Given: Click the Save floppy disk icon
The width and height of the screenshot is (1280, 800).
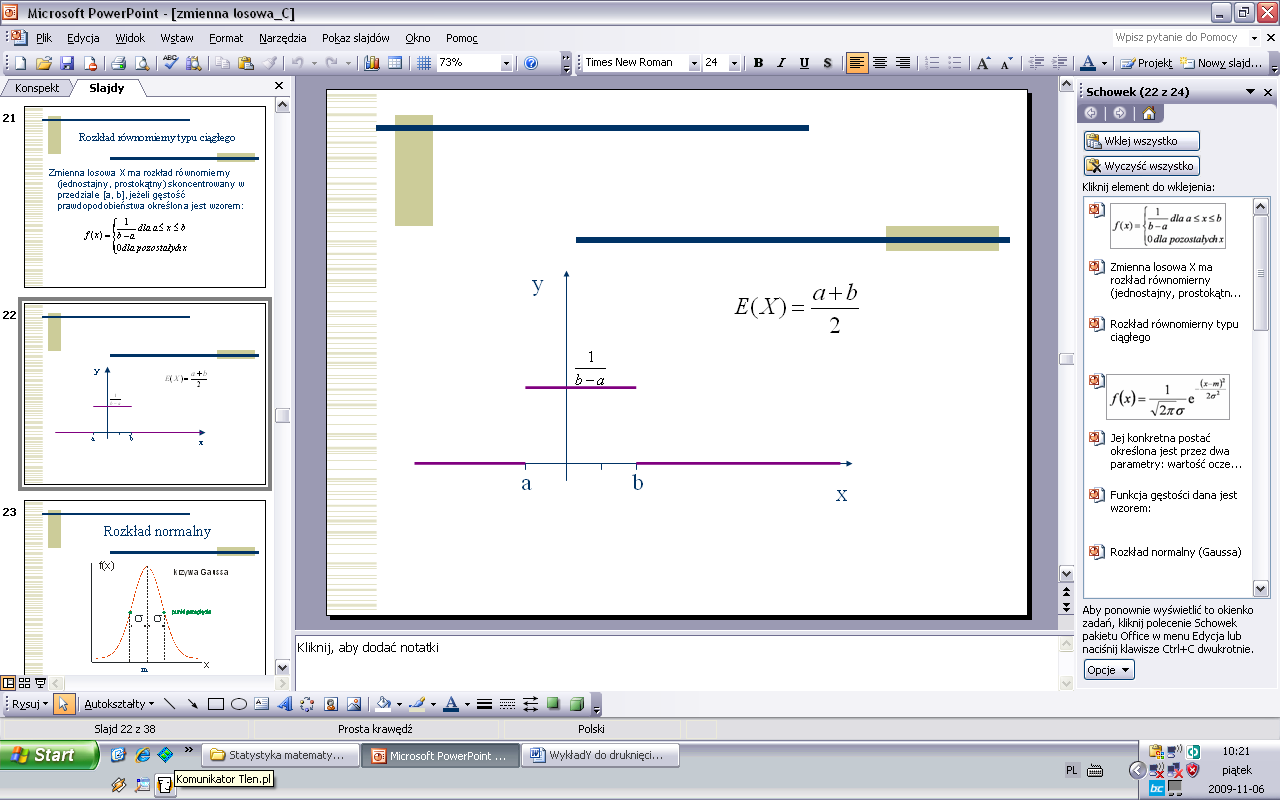Looking at the screenshot, I should [x=67, y=63].
